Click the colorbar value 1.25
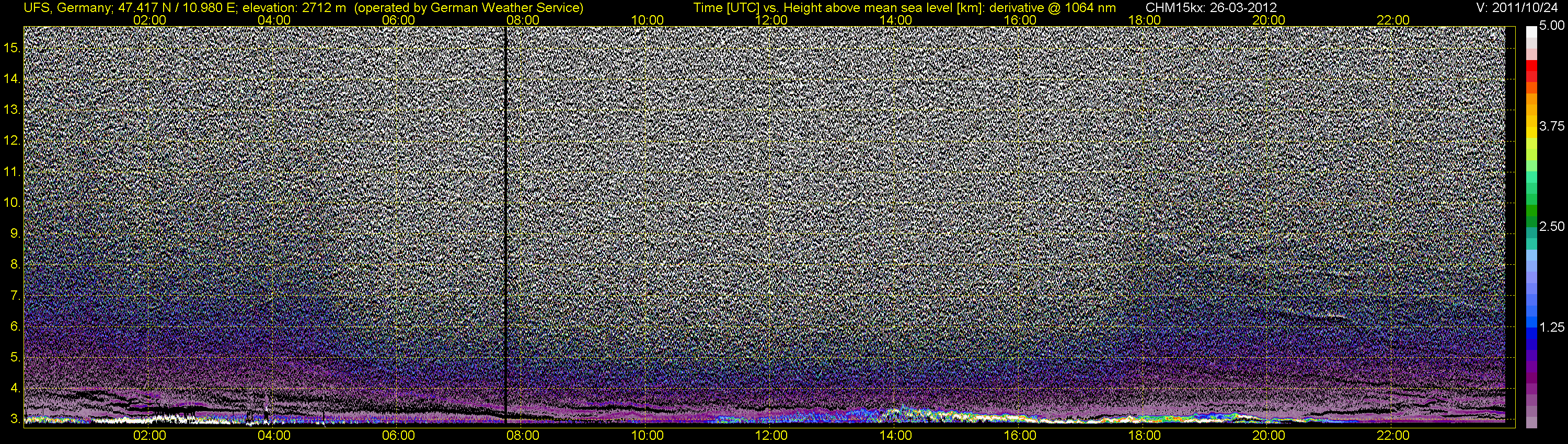Image resolution: width=1568 pixels, height=444 pixels. coord(1552,327)
